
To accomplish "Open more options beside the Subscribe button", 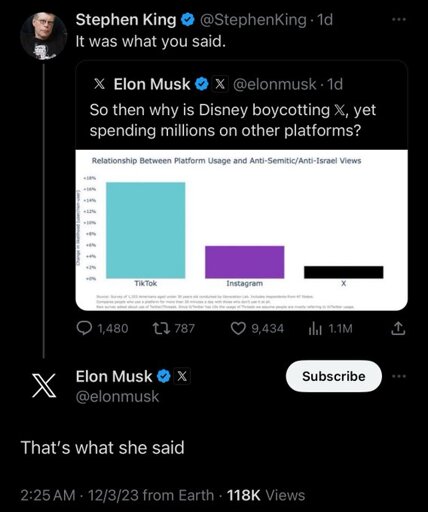I will pos(399,376).
